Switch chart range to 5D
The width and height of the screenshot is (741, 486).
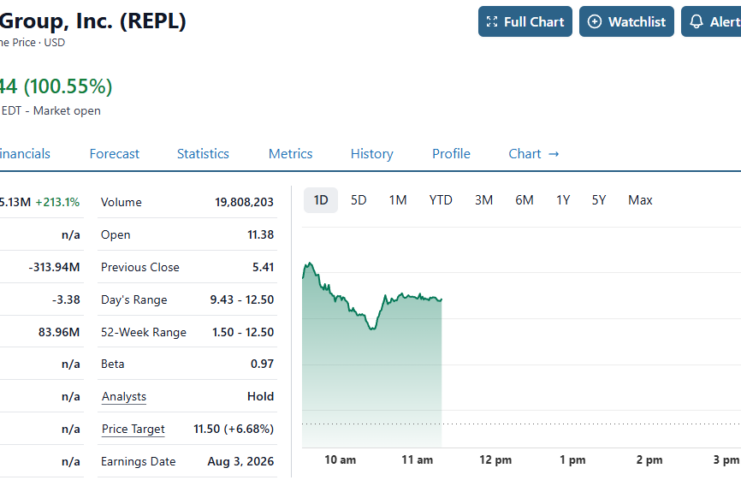click(x=359, y=200)
